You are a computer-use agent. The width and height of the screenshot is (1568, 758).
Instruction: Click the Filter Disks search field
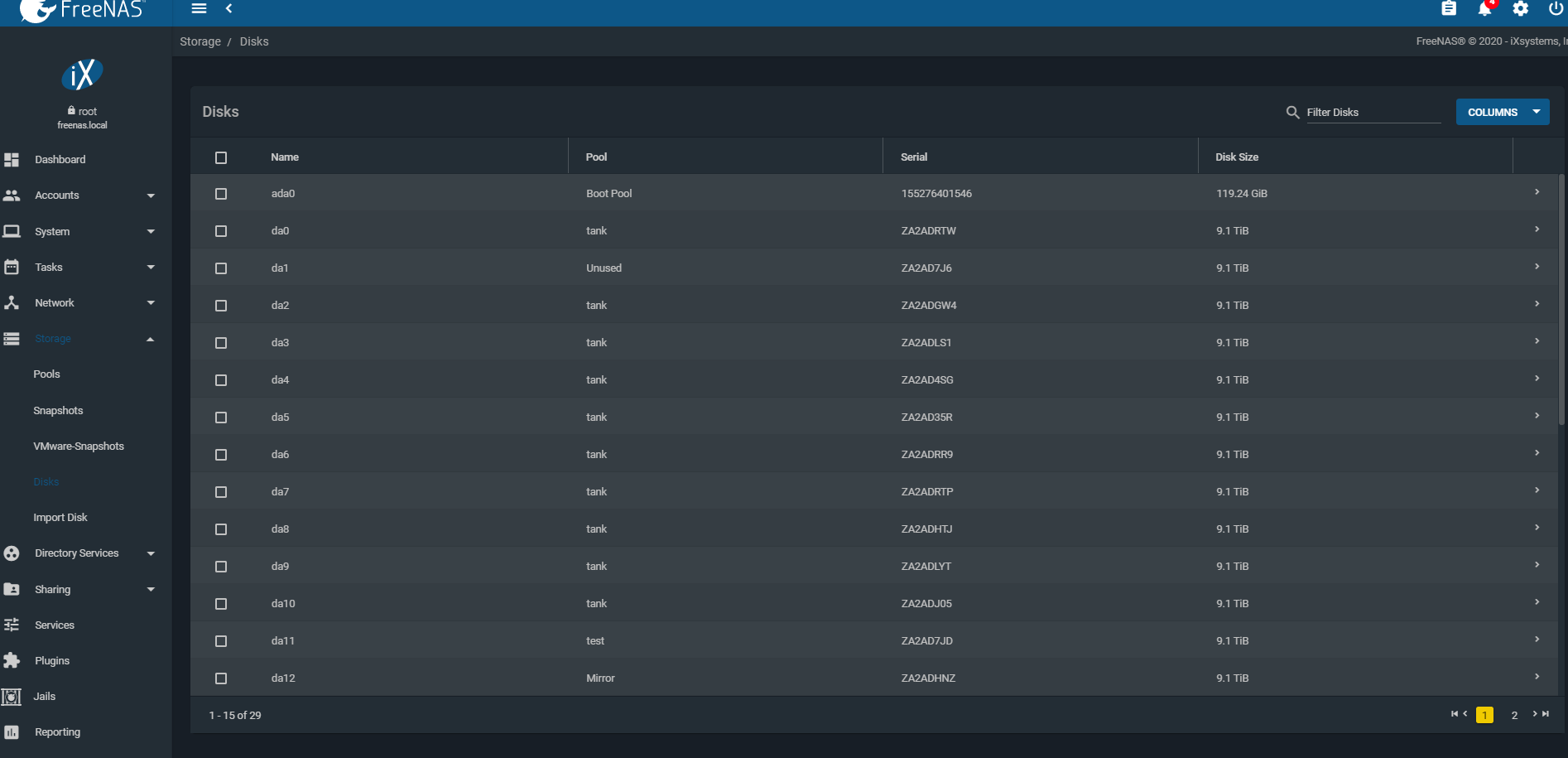coord(1373,113)
